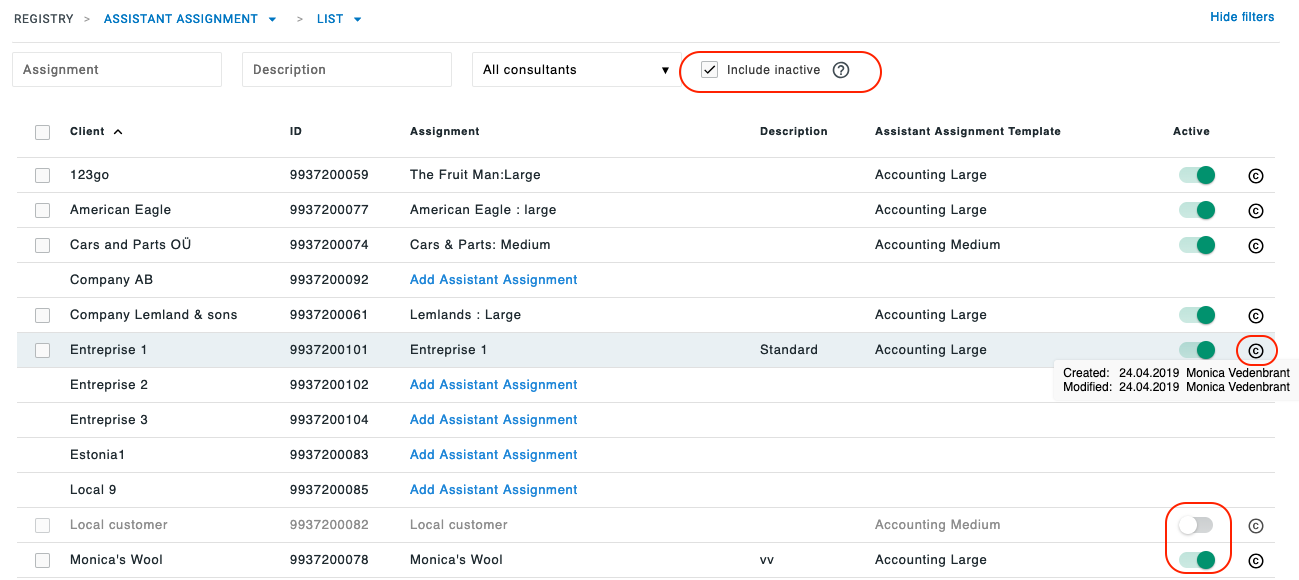
Task: Click the info icon for Entreprise 1
Action: (1256, 351)
